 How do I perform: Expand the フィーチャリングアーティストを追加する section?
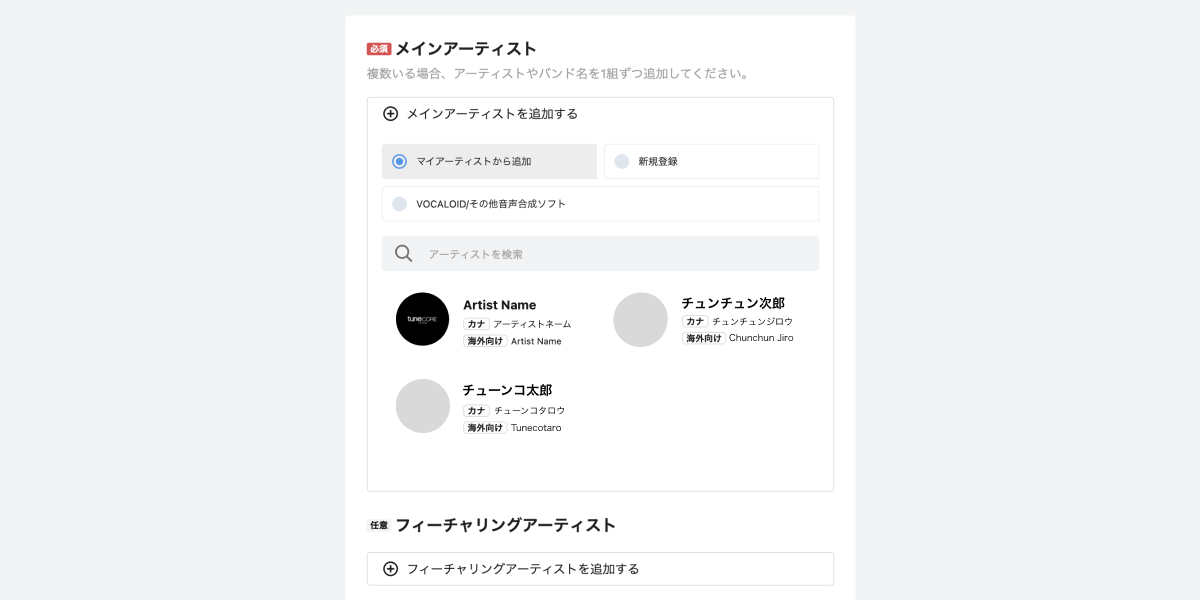tap(600, 569)
